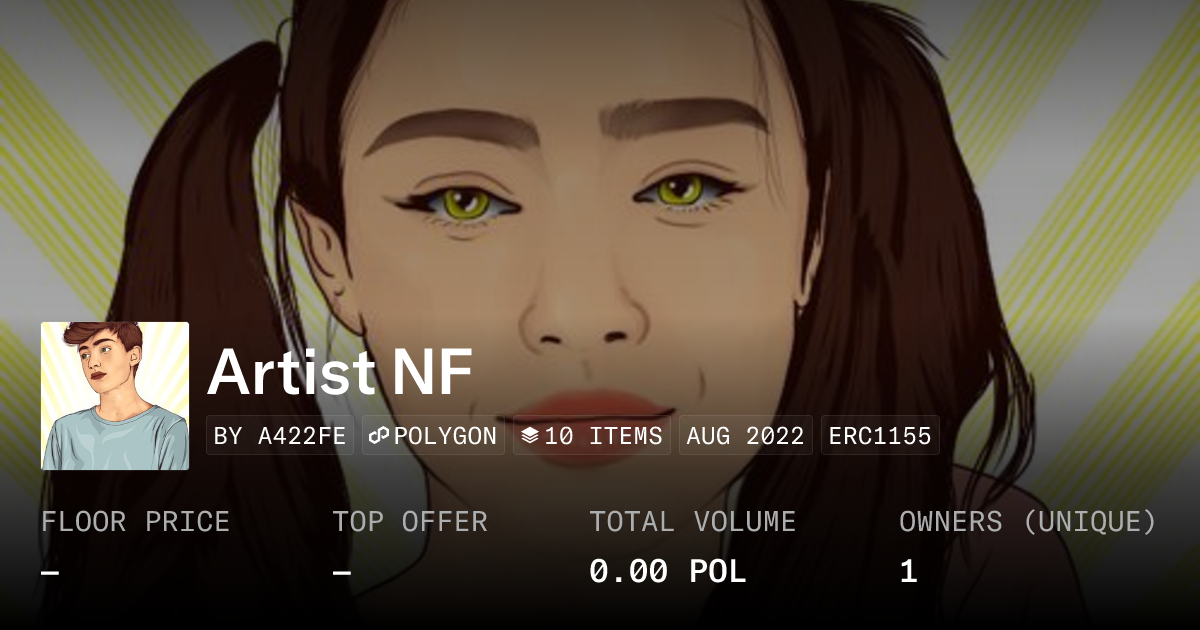
Task: Click the AUG 2022 creation date badge
Action: pos(746,436)
